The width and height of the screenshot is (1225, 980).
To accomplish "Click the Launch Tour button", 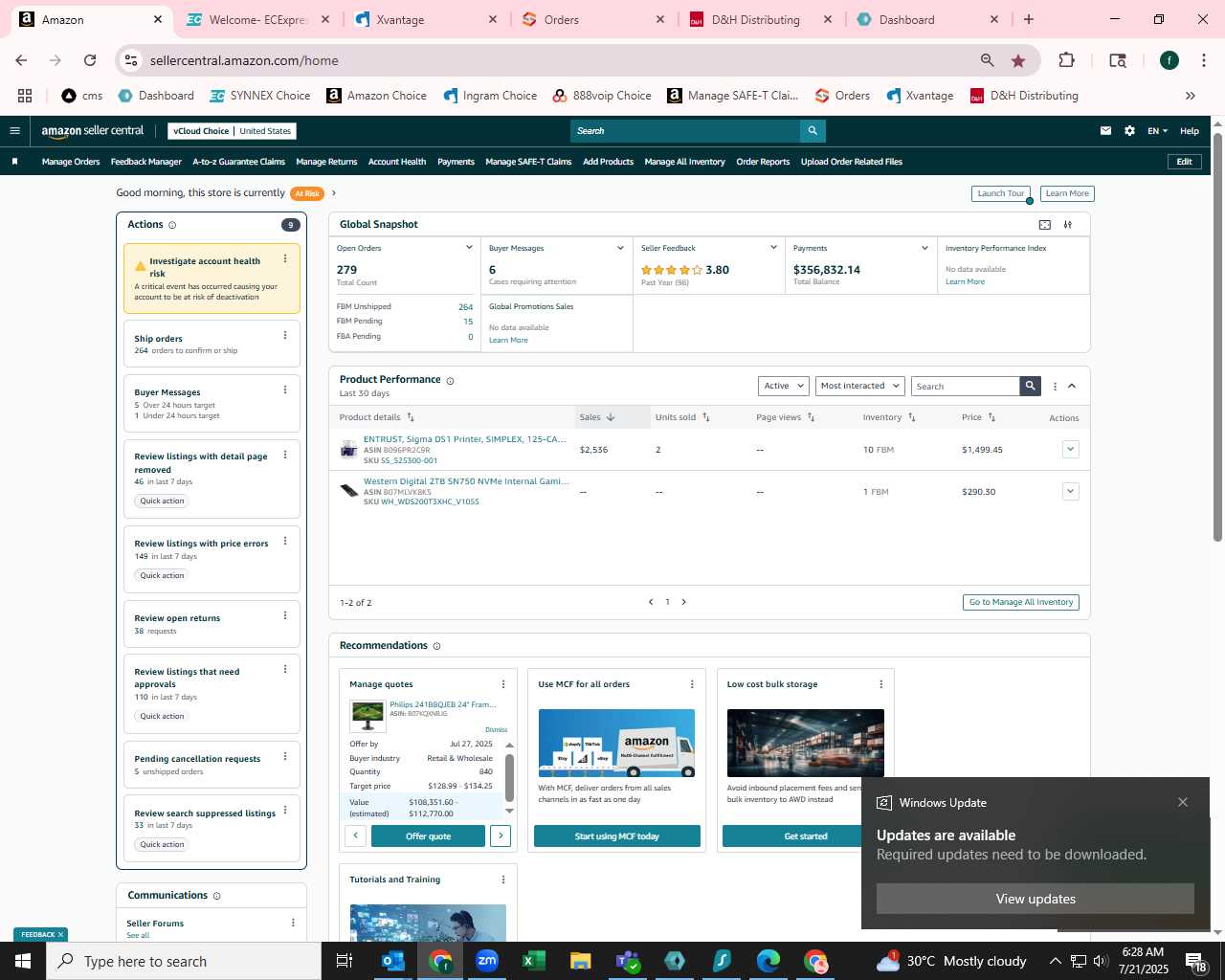I will tap(1001, 193).
